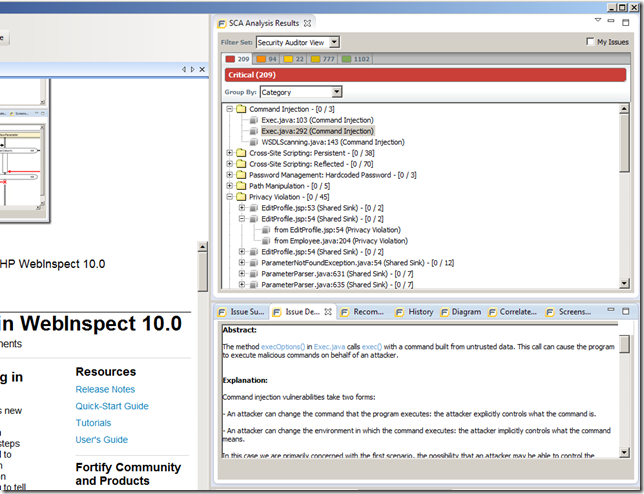
Task: Open the SCA Analysis Results view menu triangle
Action: [598, 20]
